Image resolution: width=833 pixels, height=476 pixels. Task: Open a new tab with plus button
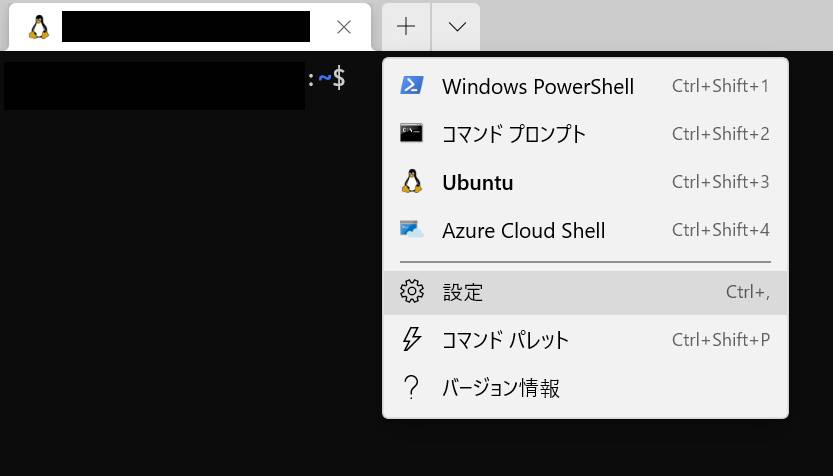coord(406,27)
